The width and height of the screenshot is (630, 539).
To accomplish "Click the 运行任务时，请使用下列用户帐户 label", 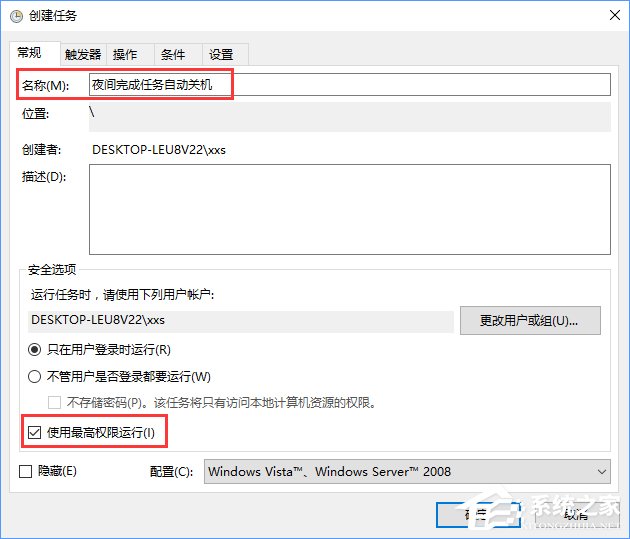I will 123,295.
